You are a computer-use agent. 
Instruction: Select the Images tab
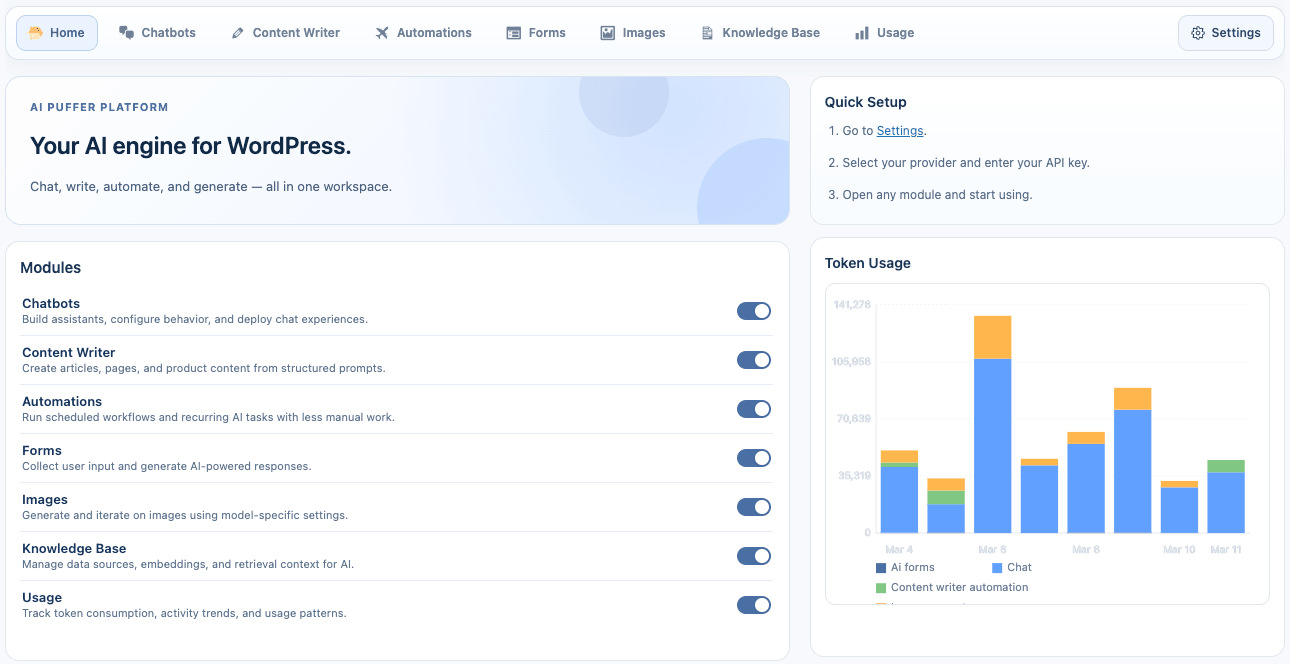click(633, 33)
